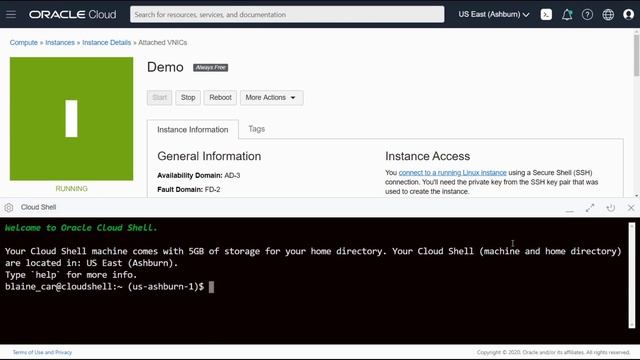Open the help question mark menu
This screenshot has width=640, height=360.
587,15
